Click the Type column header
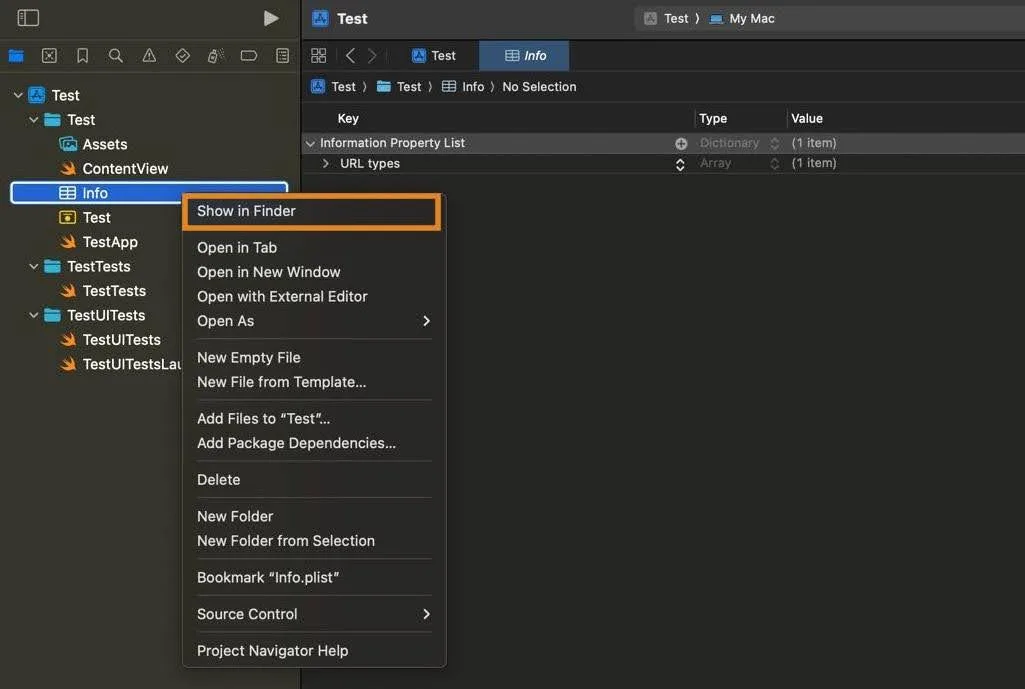This screenshot has width=1025, height=689. point(713,118)
